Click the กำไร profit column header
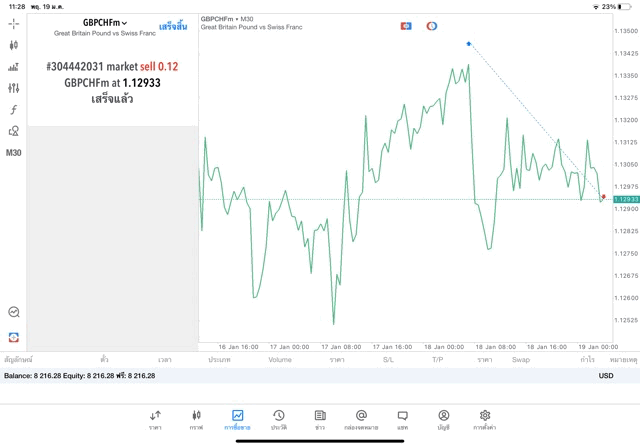Screen dimensions: 640x447 click(587, 360)
